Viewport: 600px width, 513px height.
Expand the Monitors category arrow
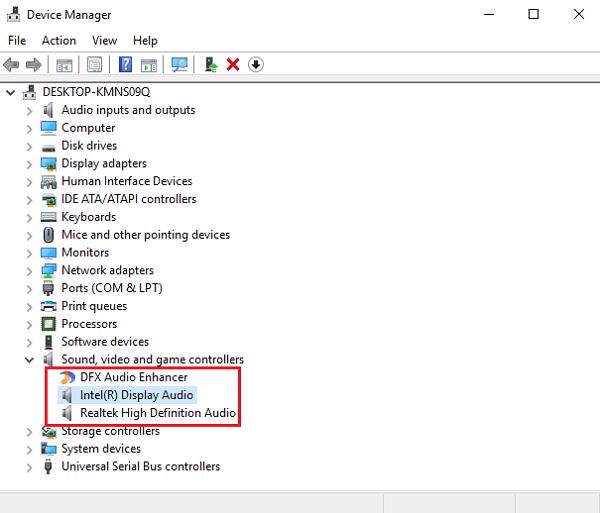(x=29, y=253)
